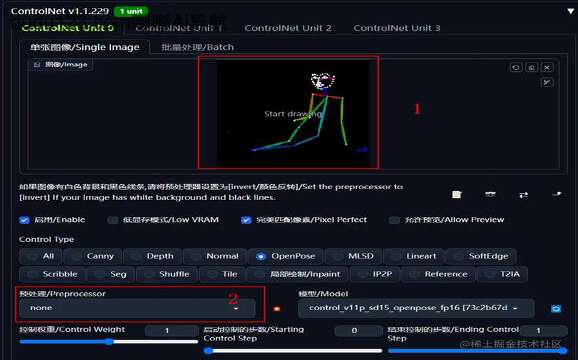Collapse the ControlNet panel triangle
This screenshot has height=360, width=578.
point(570,11)
